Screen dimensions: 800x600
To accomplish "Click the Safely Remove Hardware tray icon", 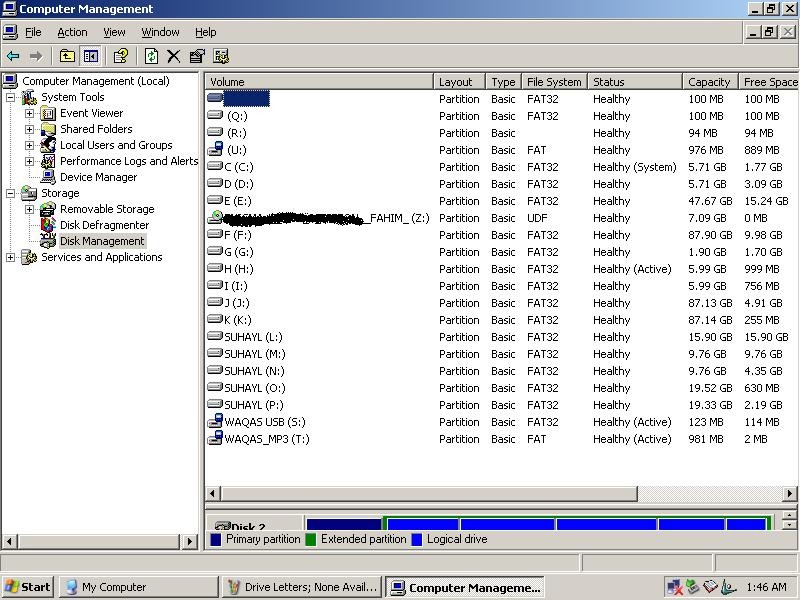I will point(692,587).
